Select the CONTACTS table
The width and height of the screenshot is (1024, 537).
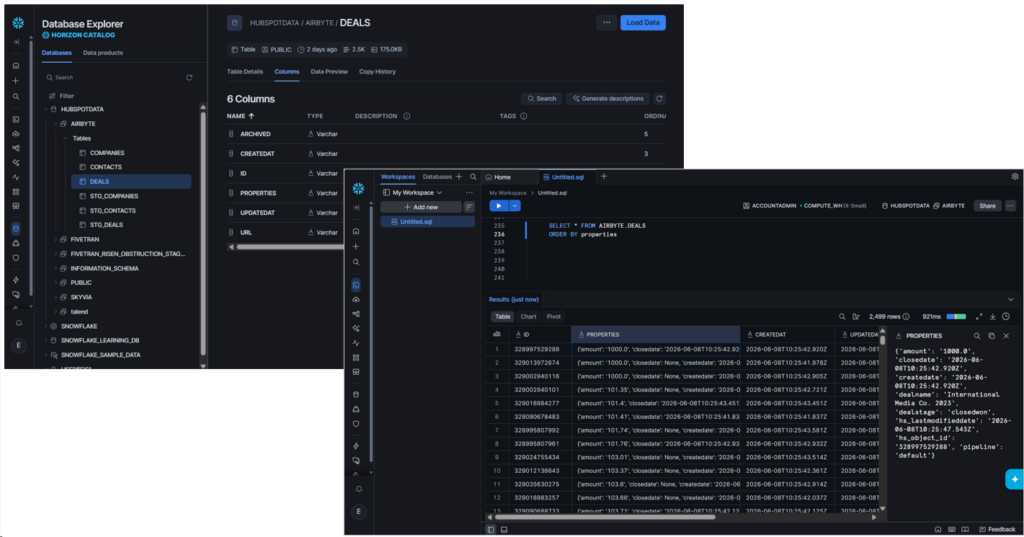point(106,167)
